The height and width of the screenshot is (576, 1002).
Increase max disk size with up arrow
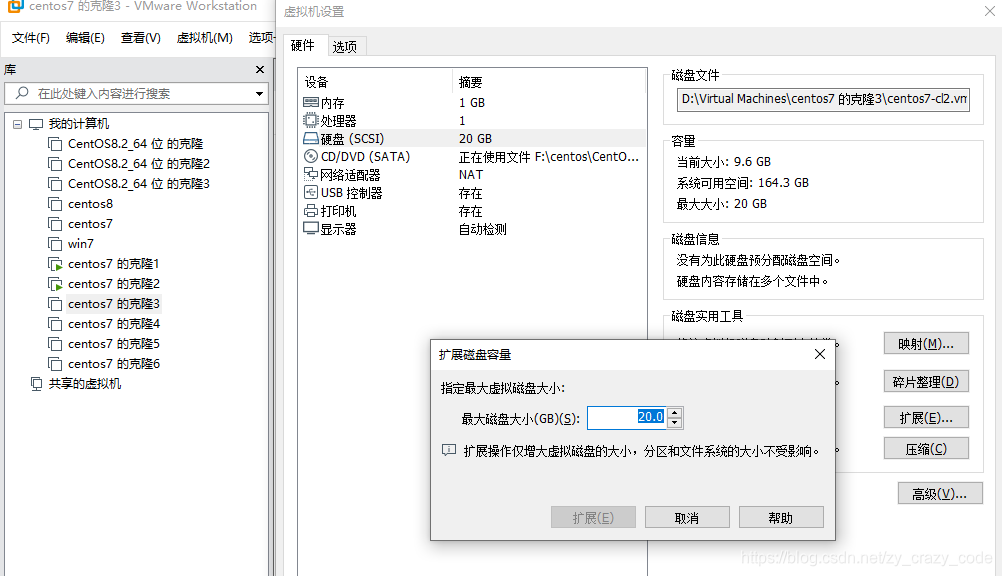pos(675,412)
